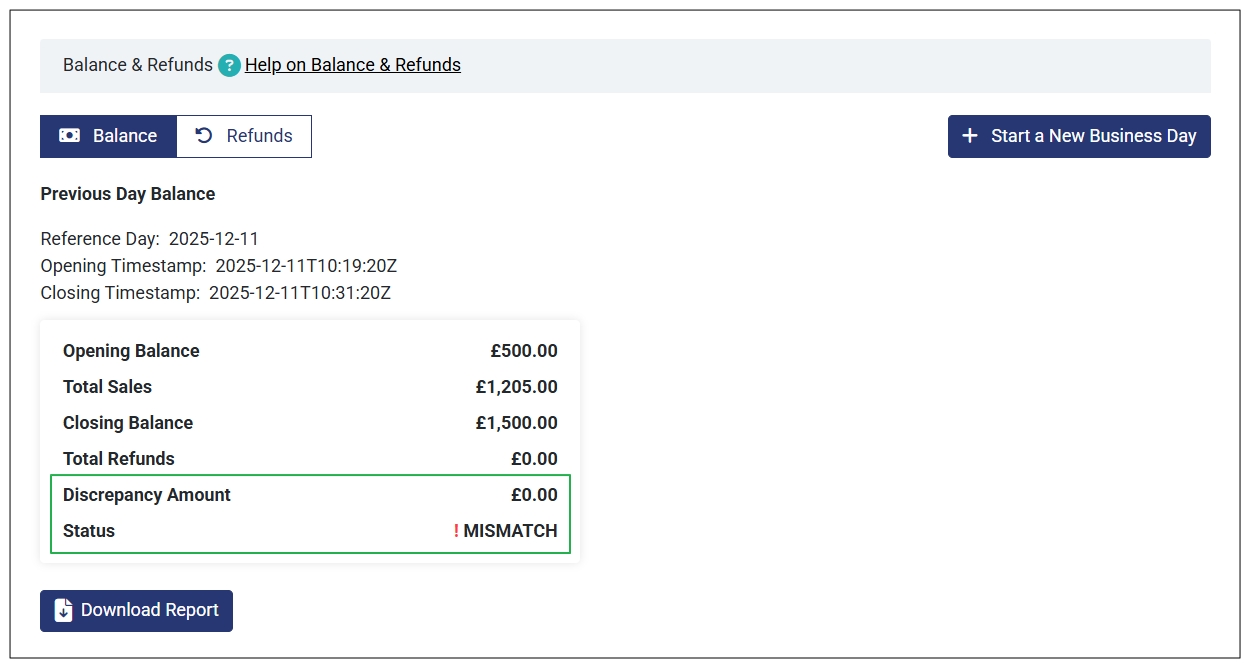Click the undo arrow icon beside Refunds
The height and width of the screenshot is (670, 1252).
click(x=204, y=136)
